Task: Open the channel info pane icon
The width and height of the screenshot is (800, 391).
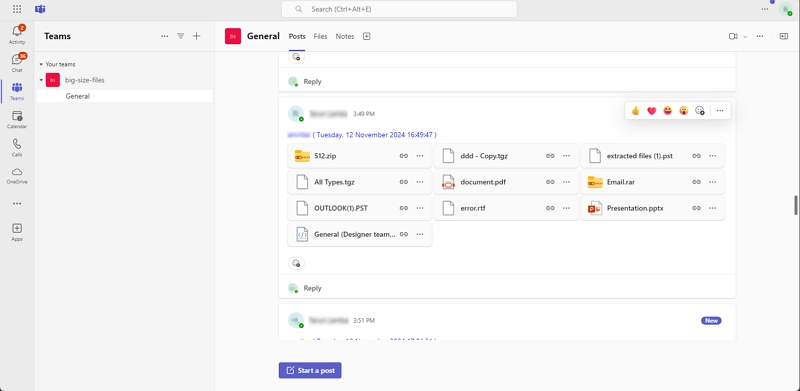Action: coord(784,36)
